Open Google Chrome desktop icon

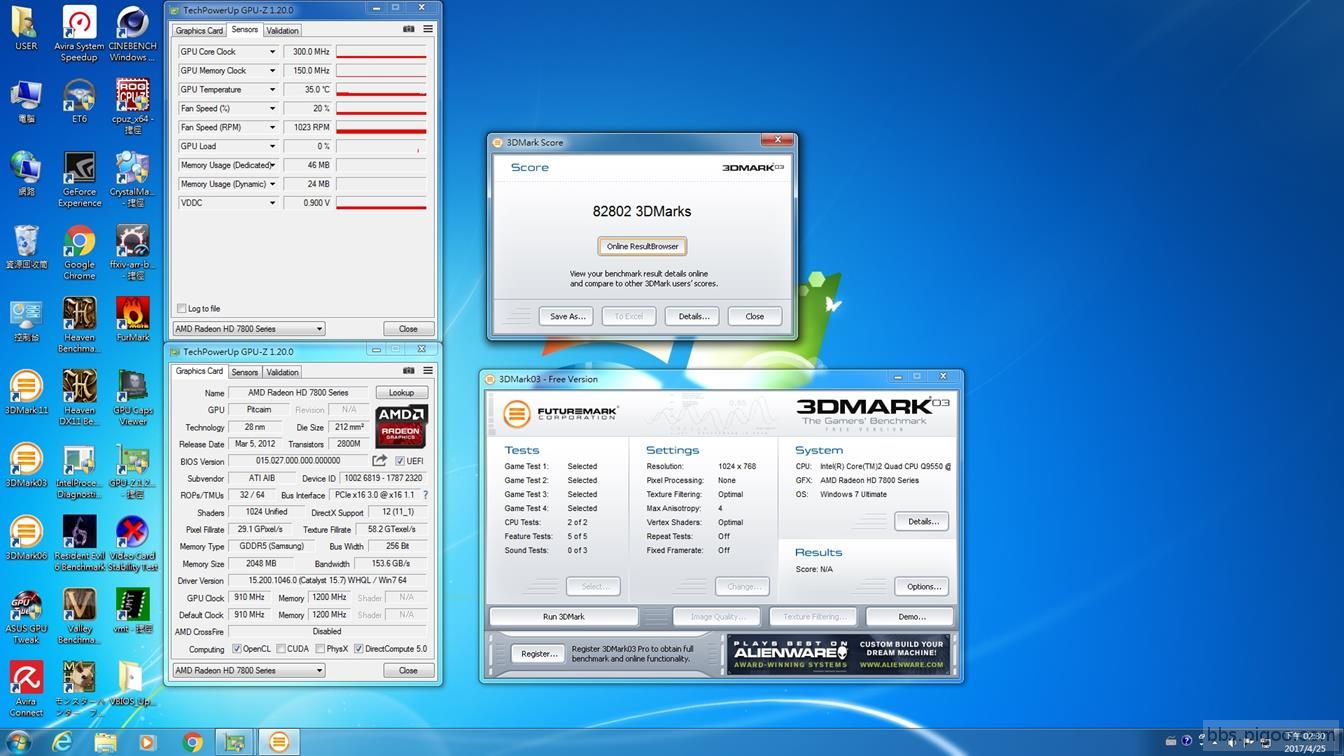79,253
